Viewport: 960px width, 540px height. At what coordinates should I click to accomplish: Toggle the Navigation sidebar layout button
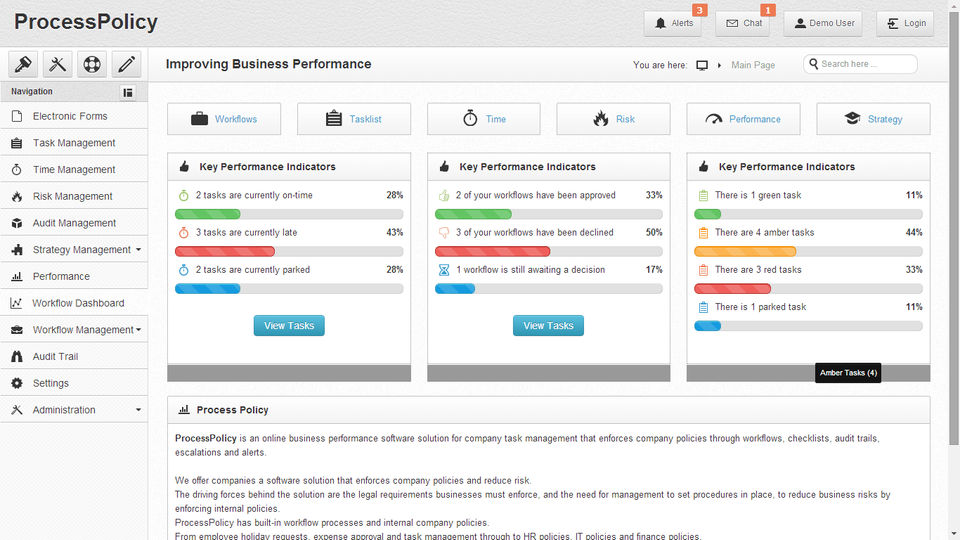128,92
